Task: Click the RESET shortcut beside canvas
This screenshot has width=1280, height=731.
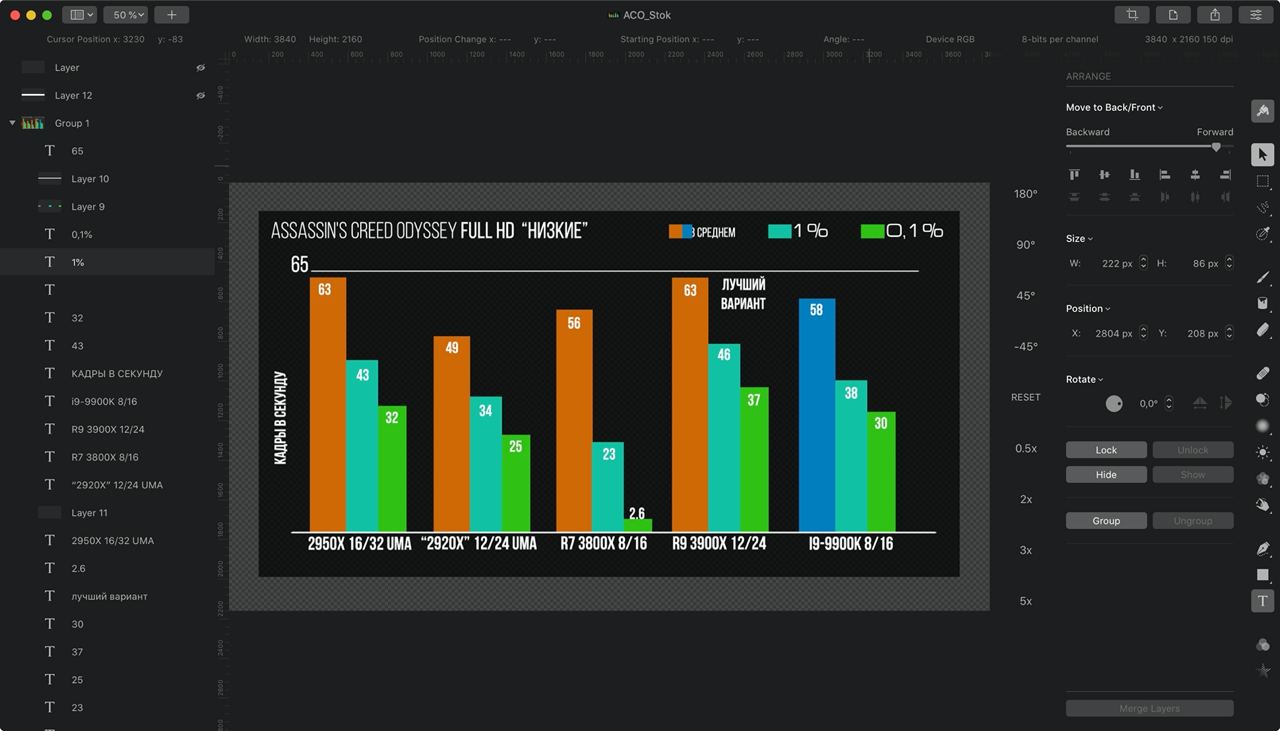Action: (1026, 397)
